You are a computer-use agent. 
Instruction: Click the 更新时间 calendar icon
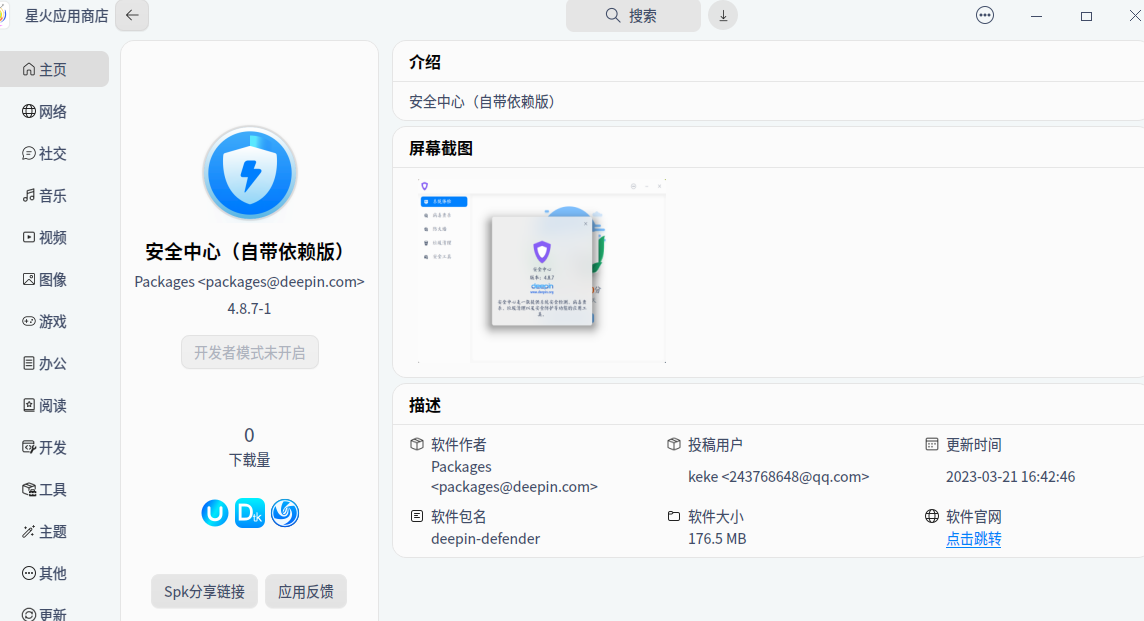pyautogui.click(x=932, y=444)
